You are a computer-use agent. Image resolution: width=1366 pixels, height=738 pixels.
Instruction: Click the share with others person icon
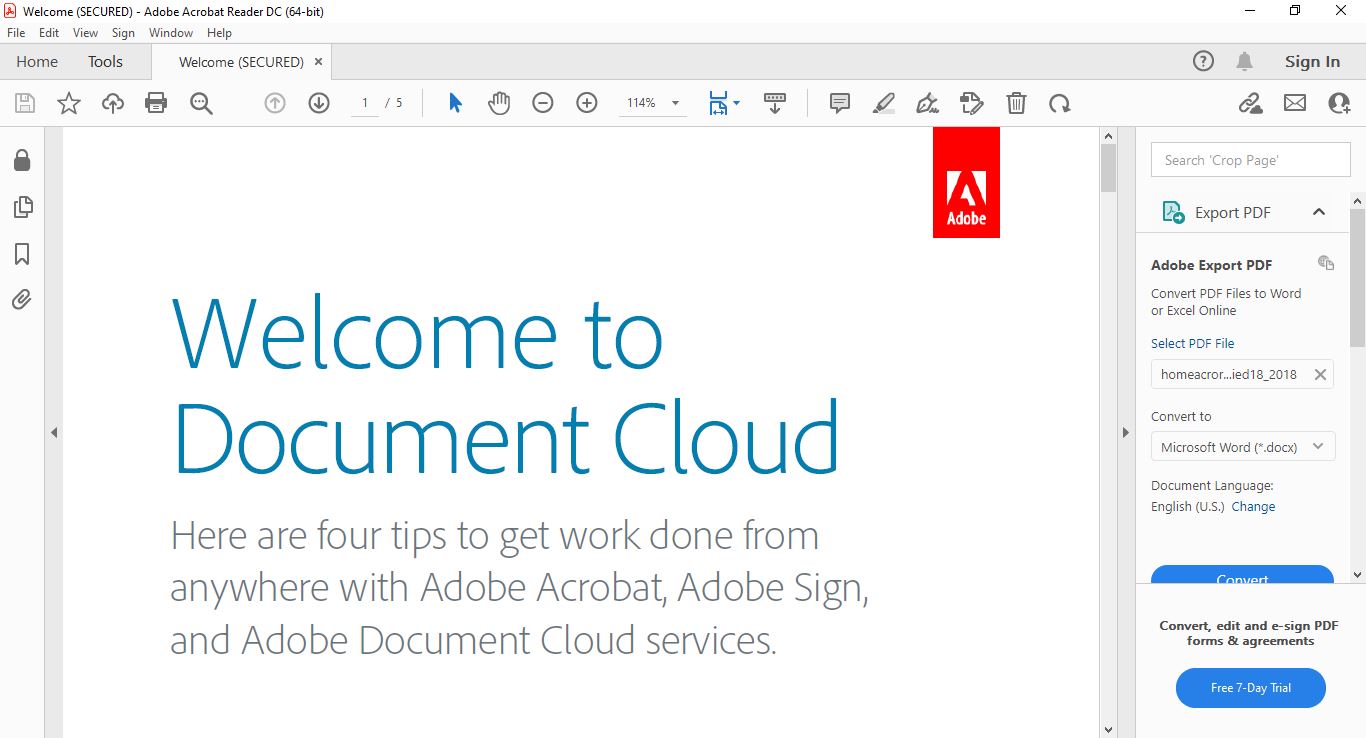[x=1339, y=103]
